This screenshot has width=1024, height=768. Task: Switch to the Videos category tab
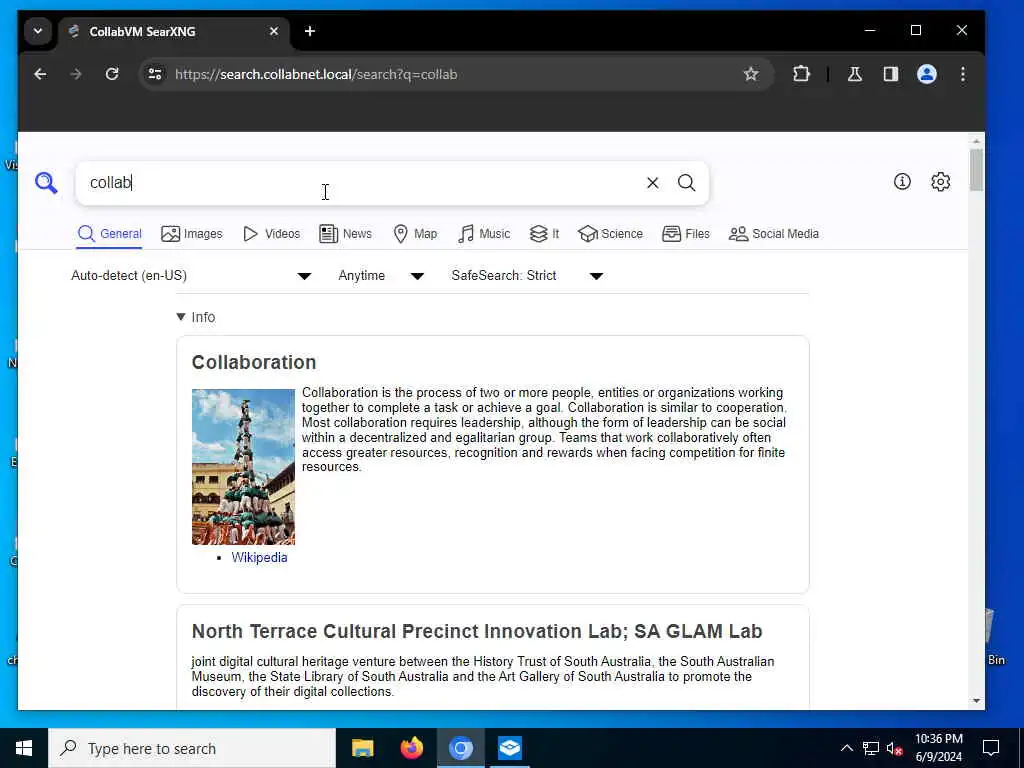(272, 234)
